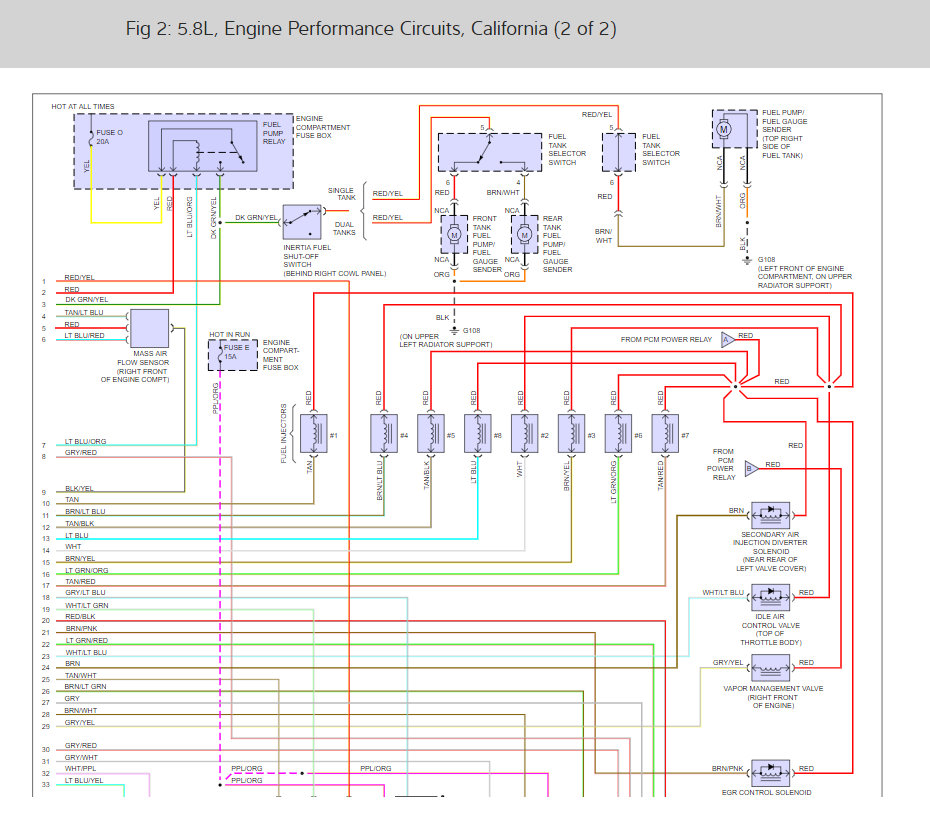Click the WHT/PPL wire label

pos(80,769)
